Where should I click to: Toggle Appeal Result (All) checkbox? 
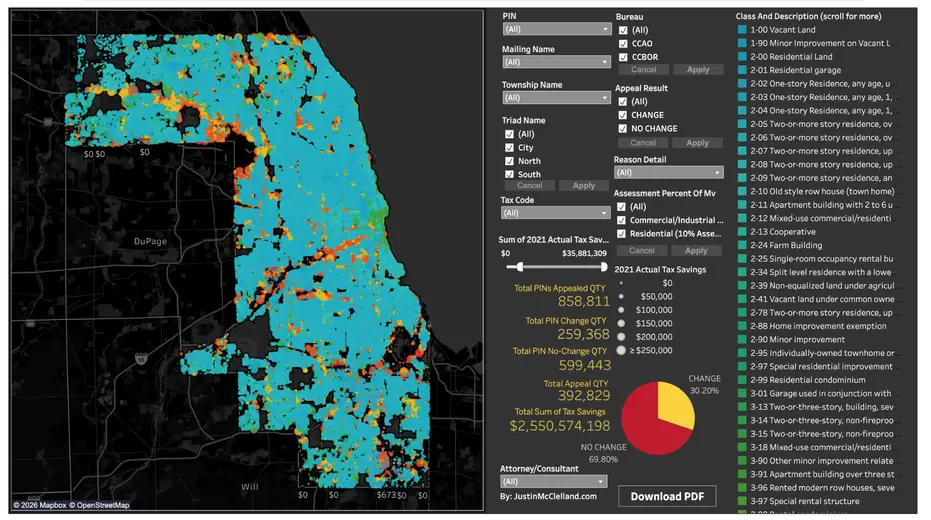[623, 102]
